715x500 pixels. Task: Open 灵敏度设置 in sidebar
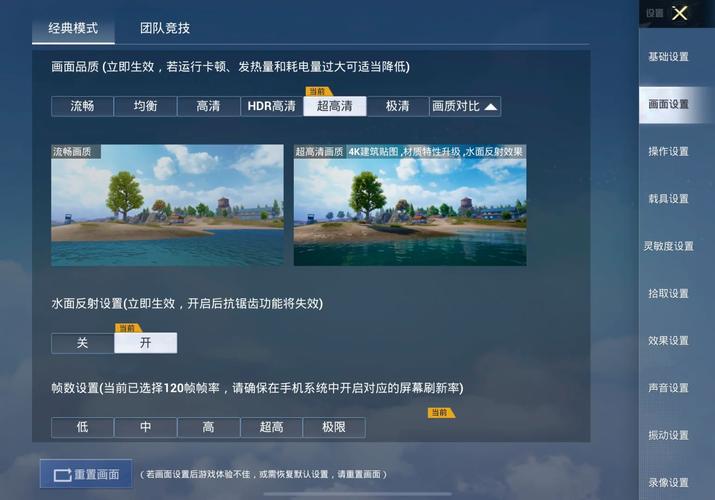click(668, 247)
